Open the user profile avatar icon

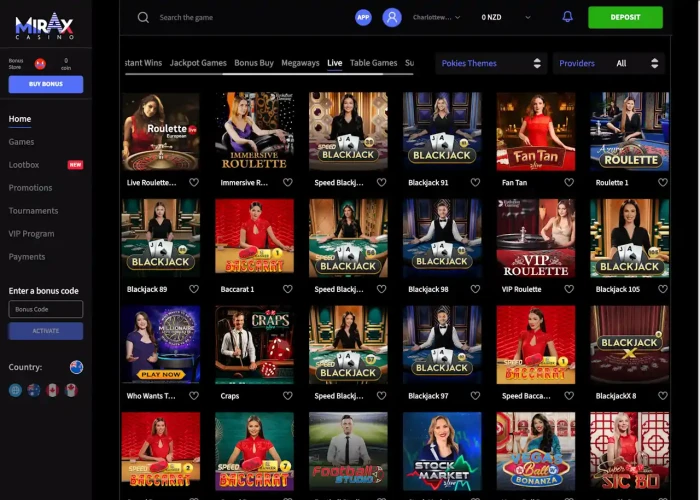click(392, 17)
